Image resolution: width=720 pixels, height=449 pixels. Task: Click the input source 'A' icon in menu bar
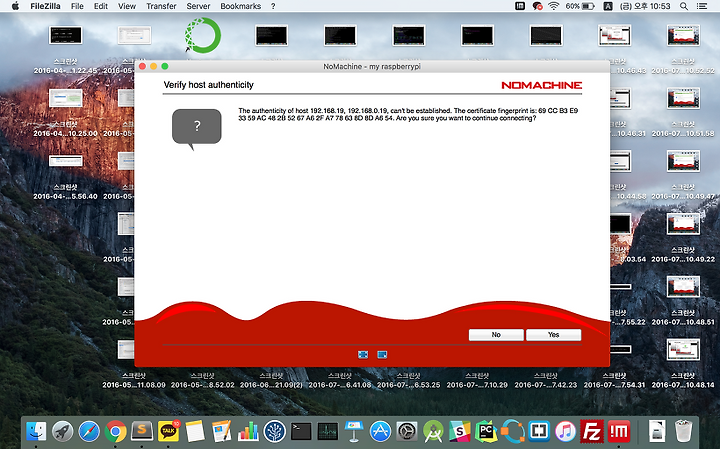pos(608,6)
